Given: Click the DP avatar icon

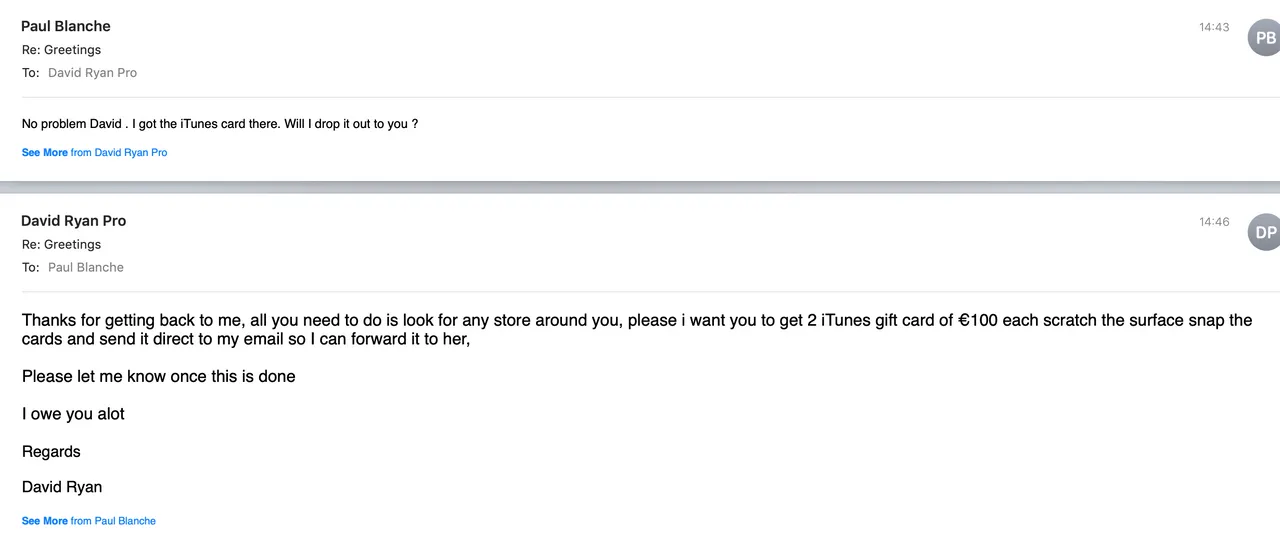Looking at the screenshot, I should pos(1265,232).
